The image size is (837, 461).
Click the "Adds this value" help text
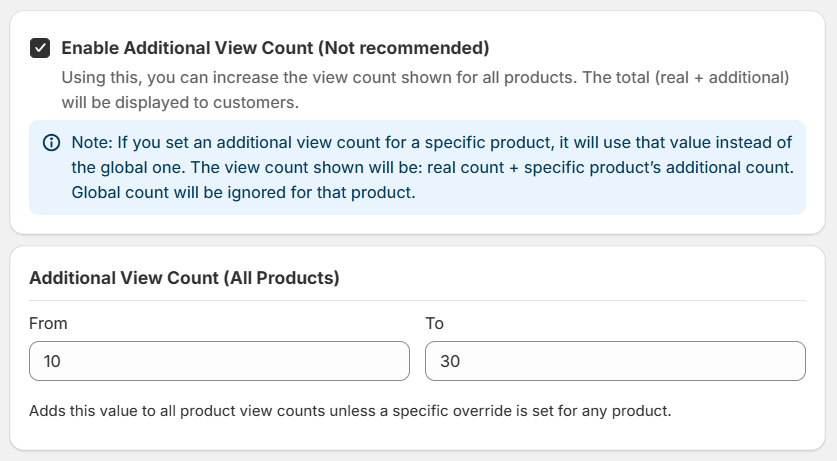point(350,411)
